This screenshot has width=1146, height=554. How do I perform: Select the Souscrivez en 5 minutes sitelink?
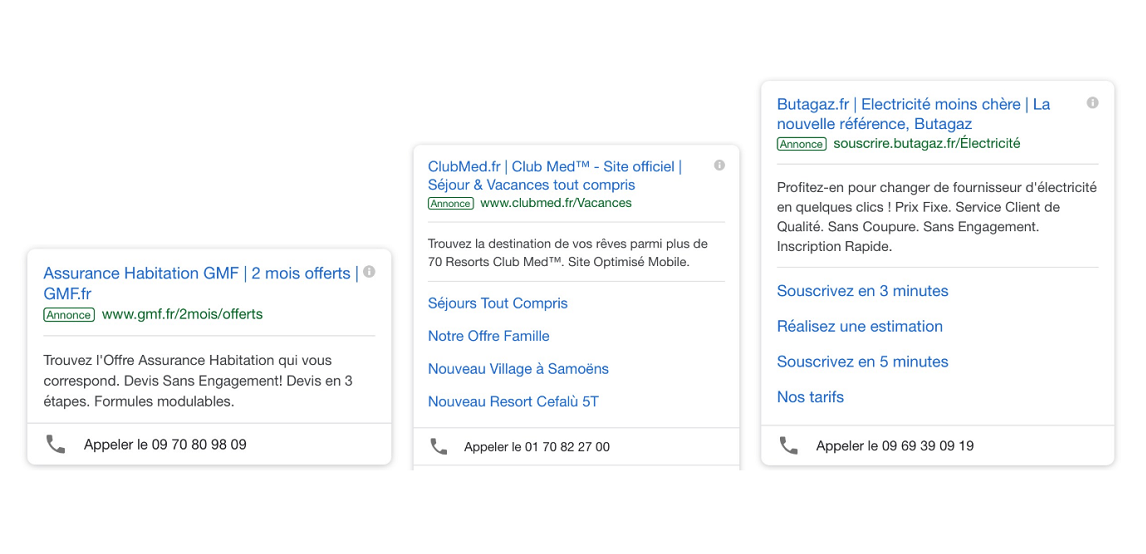(862, 362)
